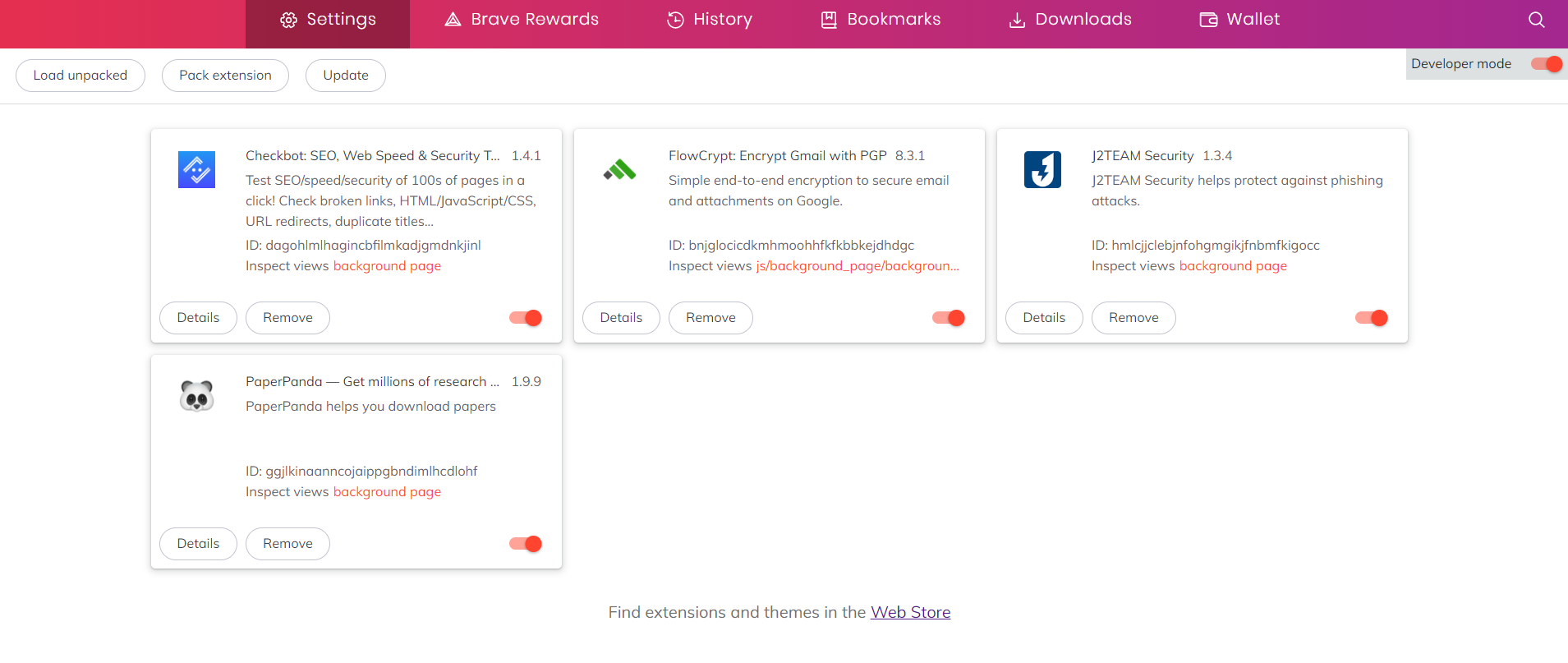The height and width of the screenshot is (663, 1568).
Task: Click the Load unpacked button
Action: (80, 76)
